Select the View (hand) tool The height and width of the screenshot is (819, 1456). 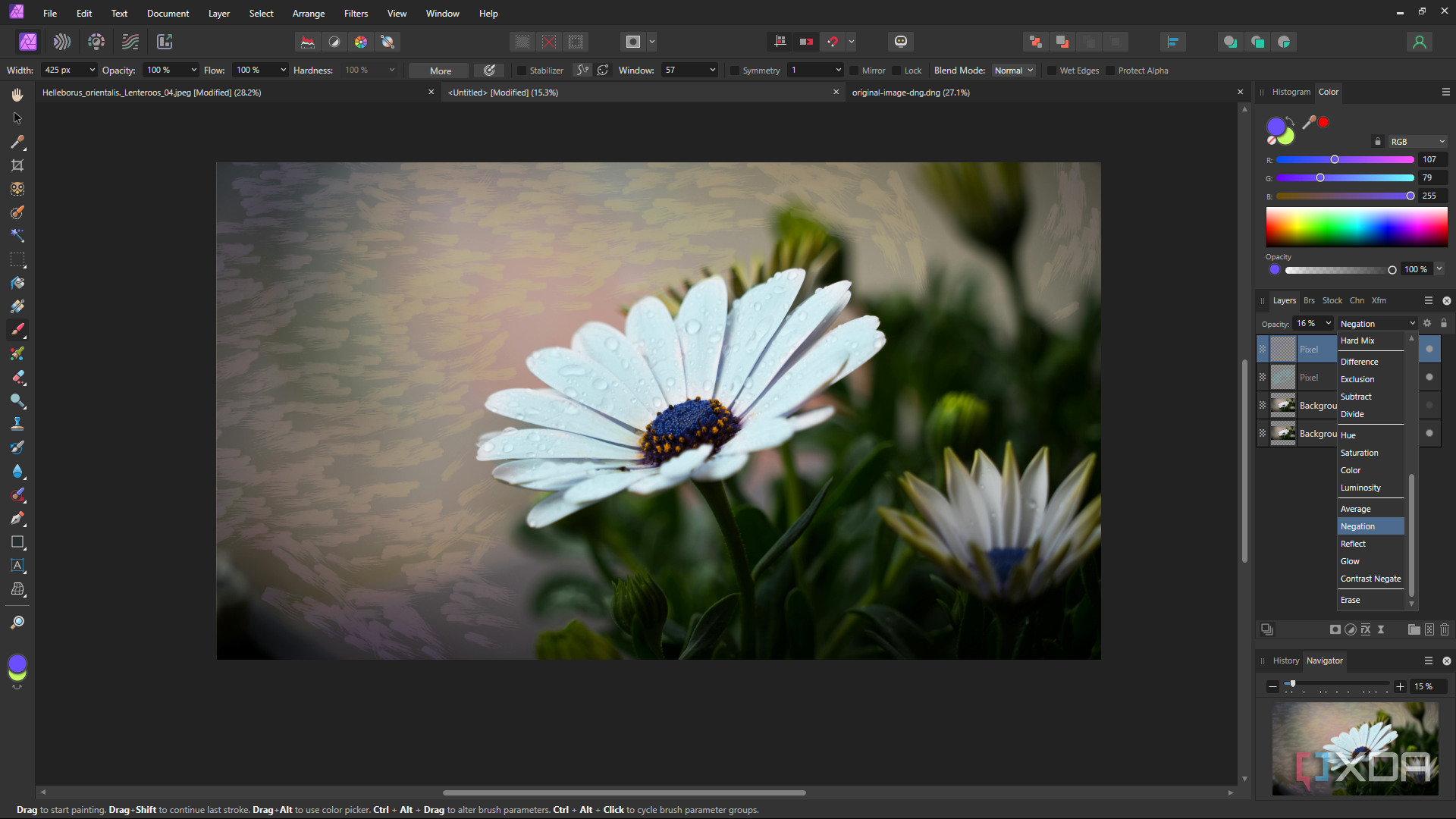[x=17, y=95]
